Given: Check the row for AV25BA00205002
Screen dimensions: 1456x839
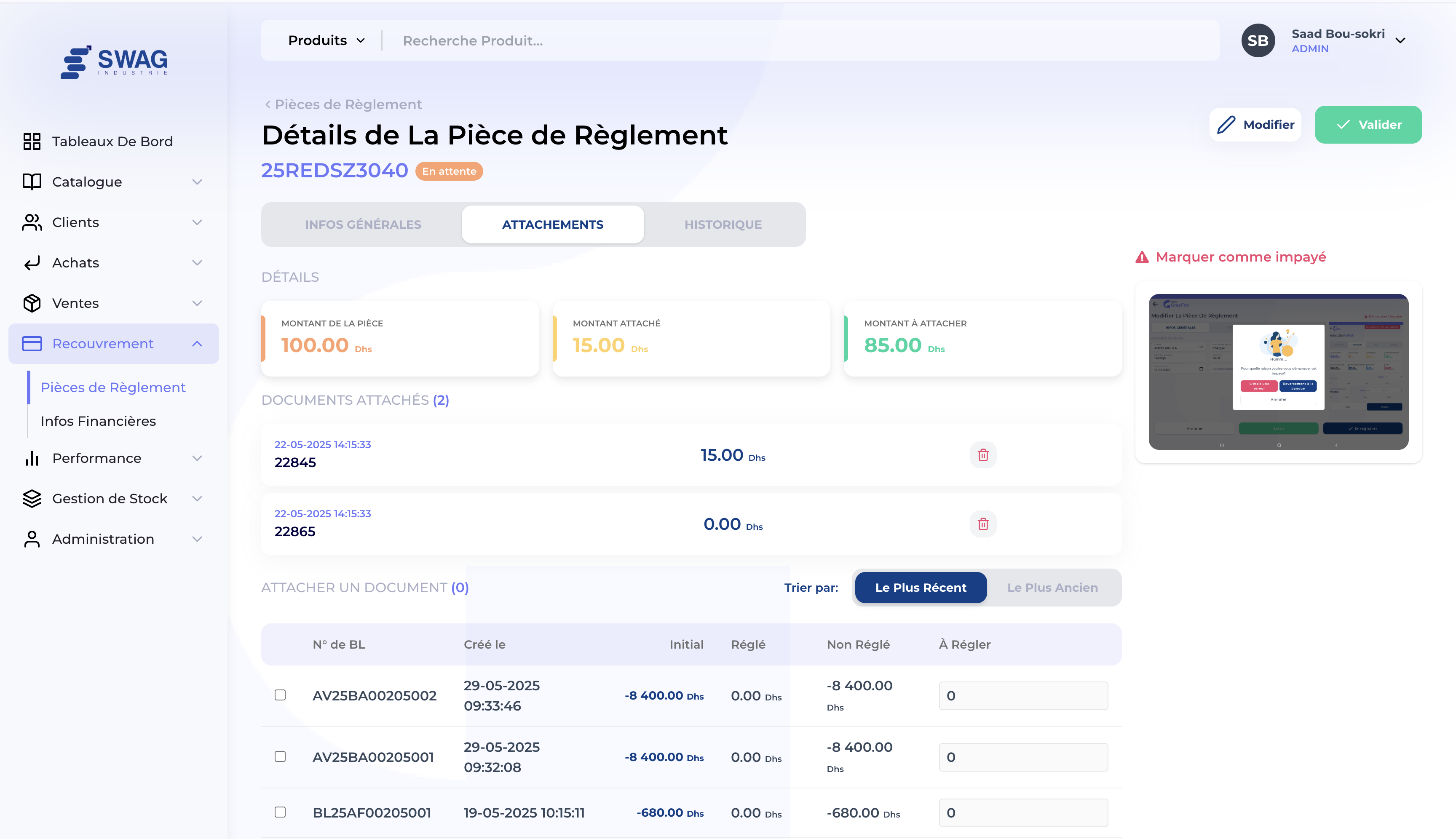Looking at the screenshot, I should click(x=281, y=695).
